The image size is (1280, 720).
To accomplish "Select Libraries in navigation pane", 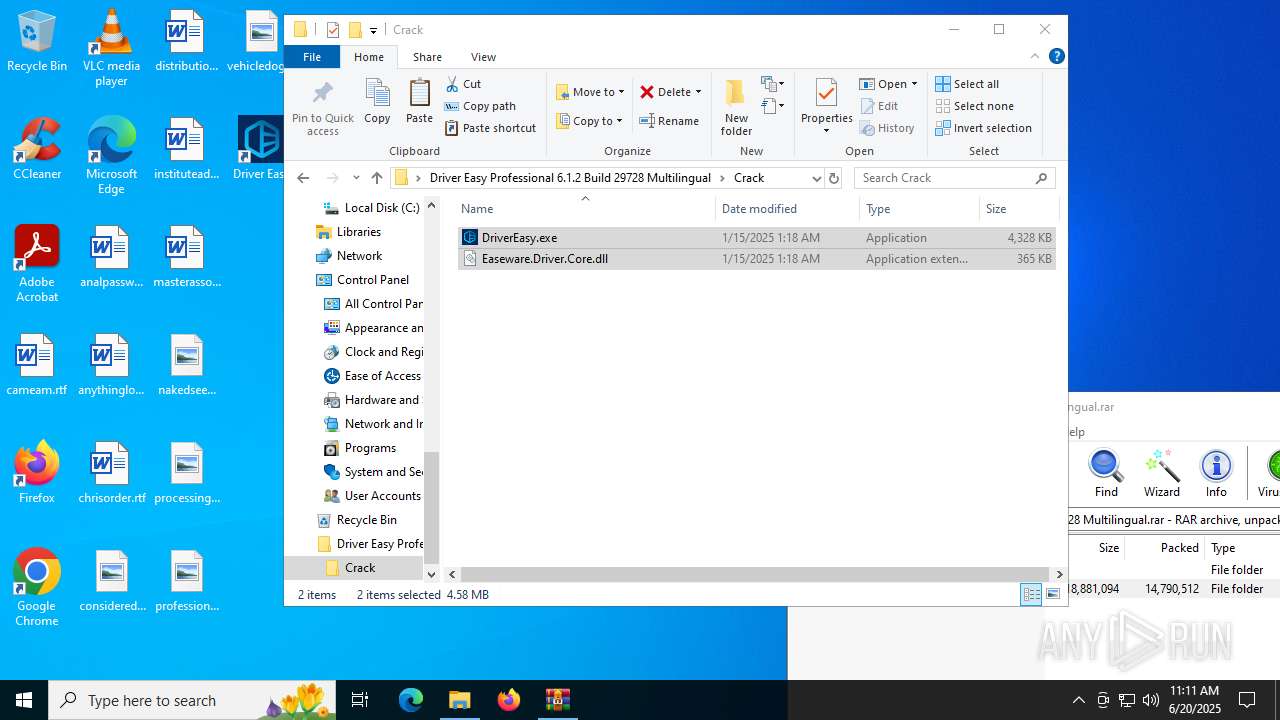I will [348, 232].
